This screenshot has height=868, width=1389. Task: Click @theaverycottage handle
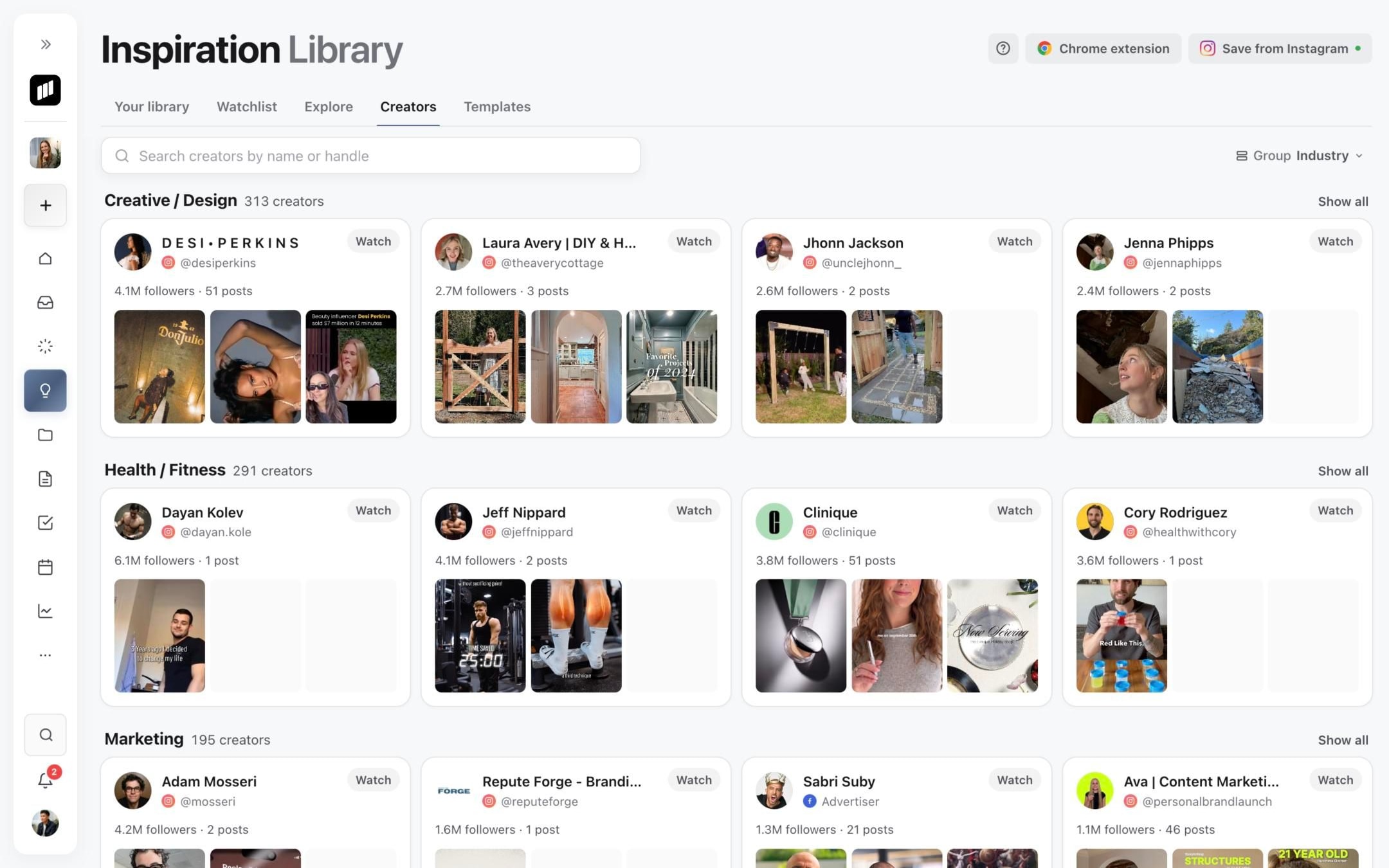click(552, 262)
